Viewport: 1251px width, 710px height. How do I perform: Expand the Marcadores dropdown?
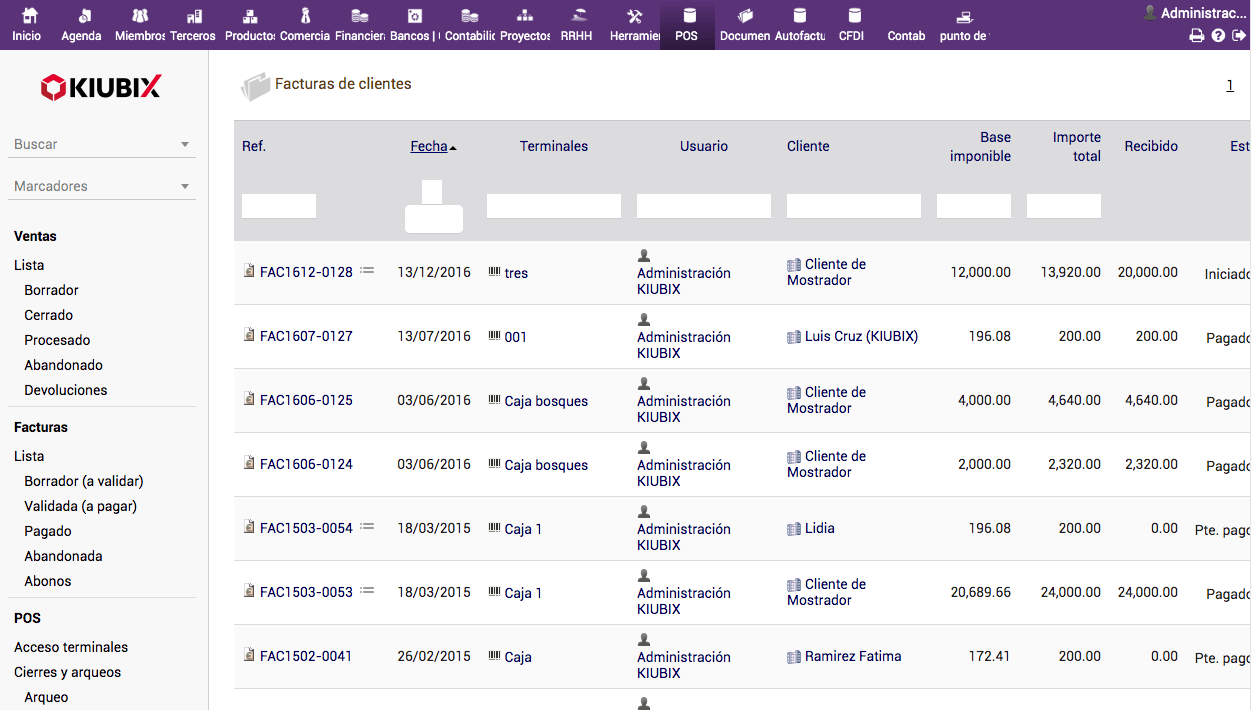tap(184, 187)
